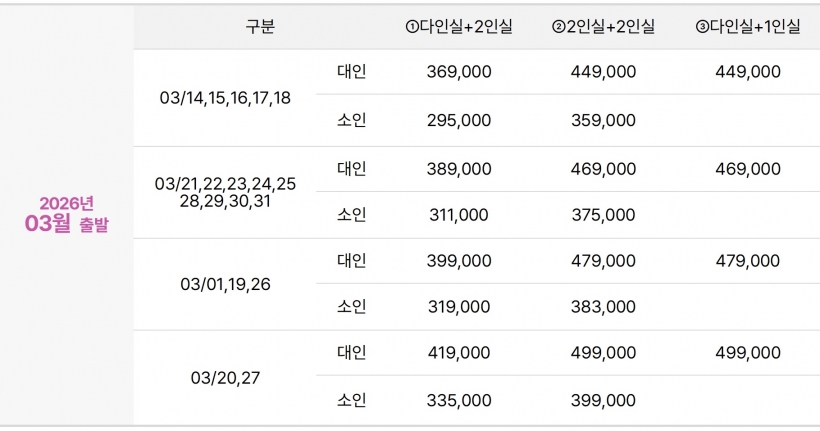
Task: Select the 03/20,27 date cell
Action: tap(225, 378)
